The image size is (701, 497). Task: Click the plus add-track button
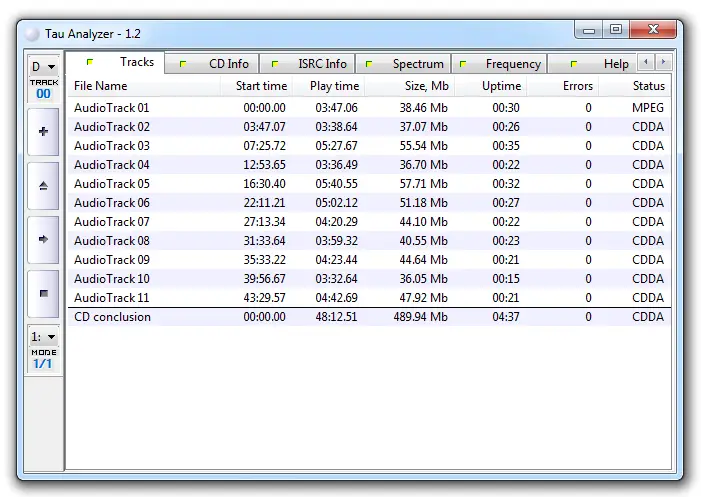point(43,132)
